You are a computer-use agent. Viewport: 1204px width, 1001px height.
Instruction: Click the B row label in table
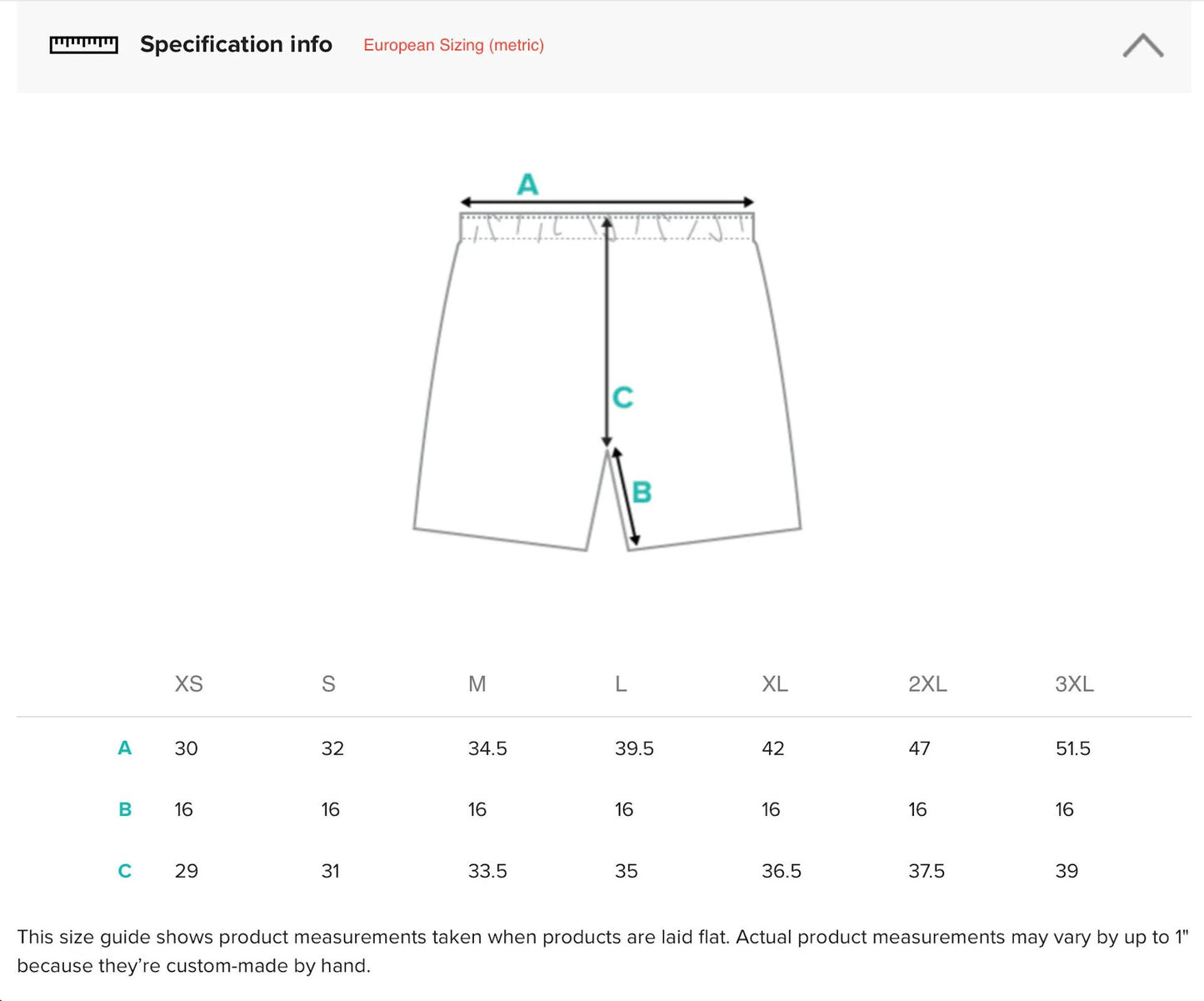tap(125, 809)
